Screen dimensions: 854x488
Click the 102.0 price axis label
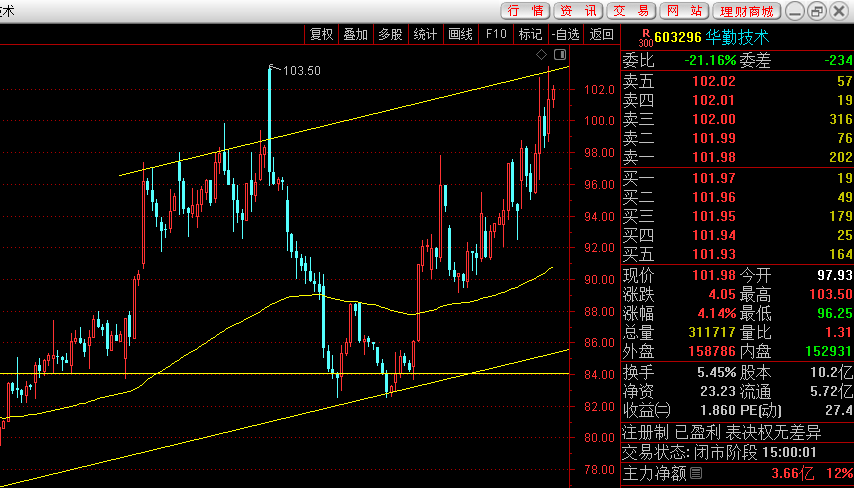coord(600,89)
